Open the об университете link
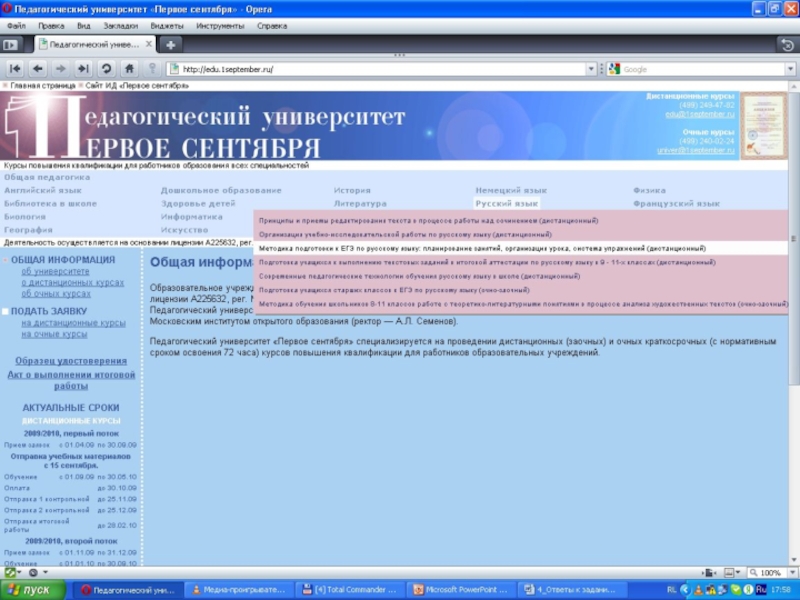The width and height of the screenshot is (800, 600). point(55,271)
